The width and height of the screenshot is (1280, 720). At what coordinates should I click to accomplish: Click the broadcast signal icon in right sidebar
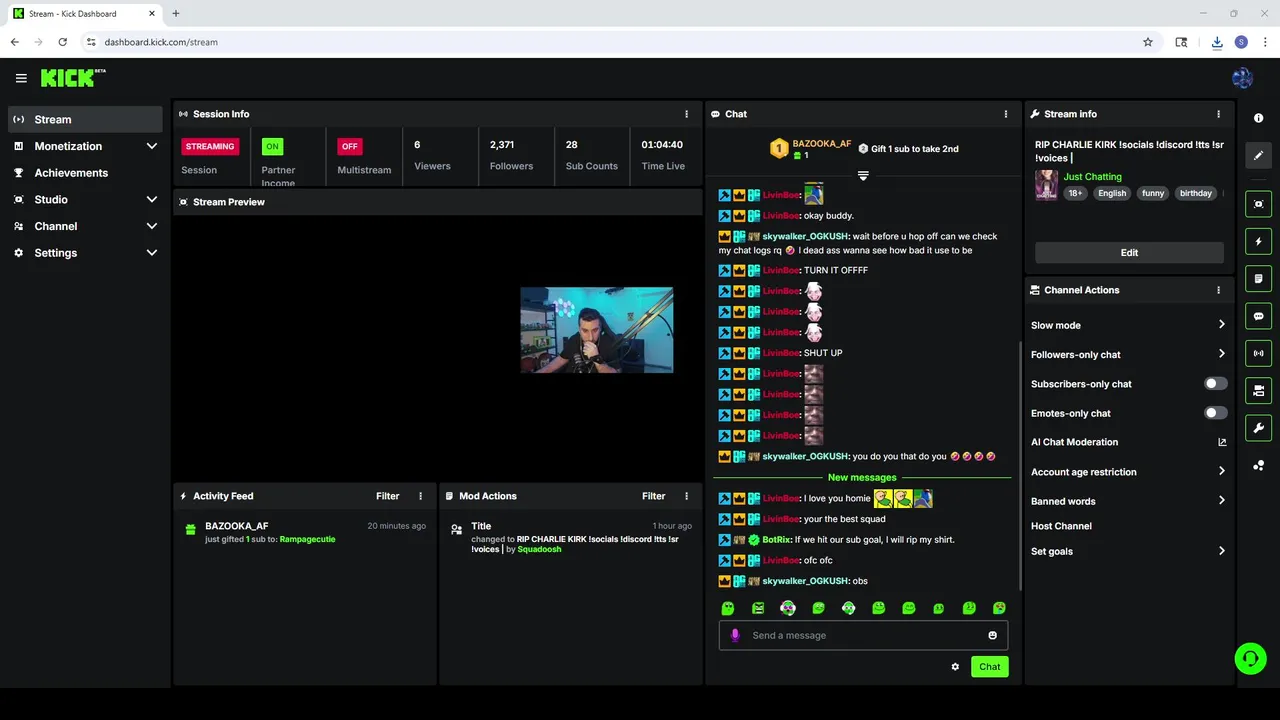coord(1258,353)
